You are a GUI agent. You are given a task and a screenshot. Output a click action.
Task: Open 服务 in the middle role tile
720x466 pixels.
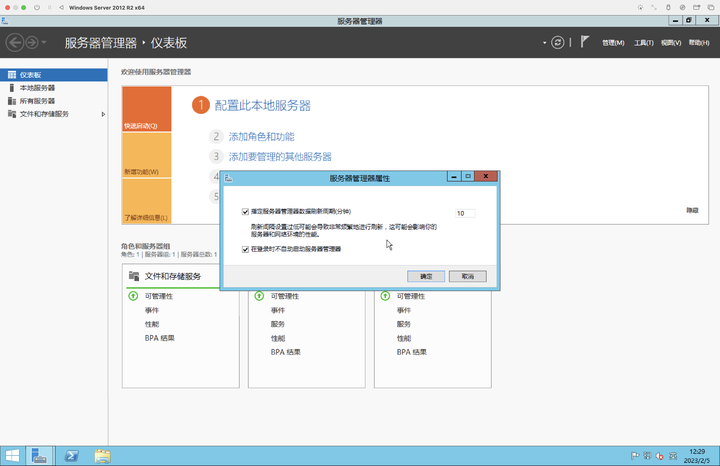pos(278,324)
